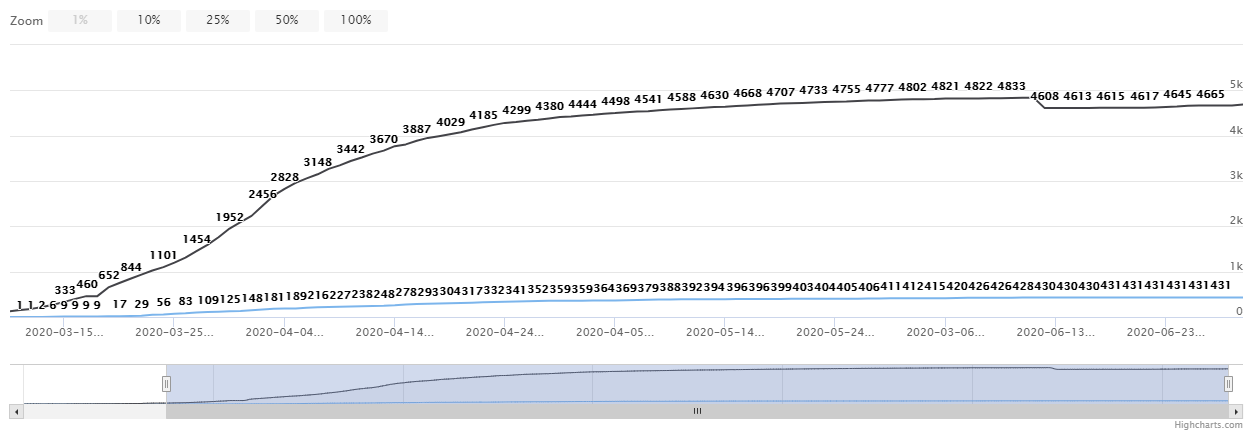The width and height of the screenshot is (1253, 433).
Task: Click the scrollbar thumb grip
Action: [697, 410]
